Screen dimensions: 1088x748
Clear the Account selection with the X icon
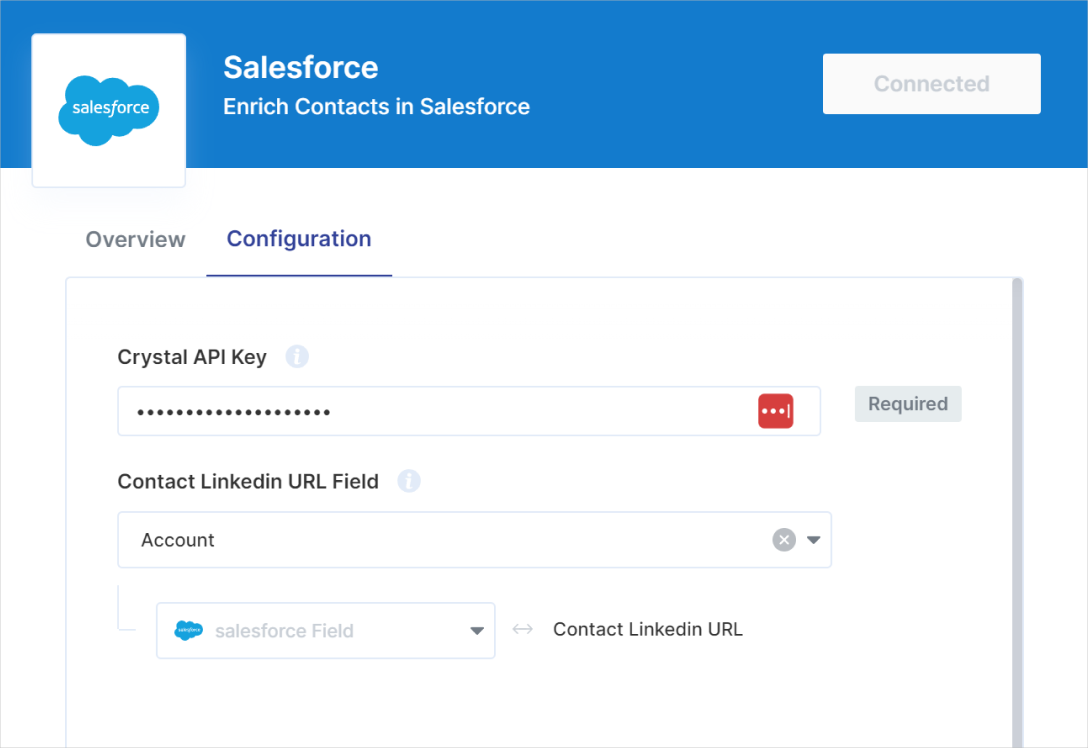(x=784, y=540)
